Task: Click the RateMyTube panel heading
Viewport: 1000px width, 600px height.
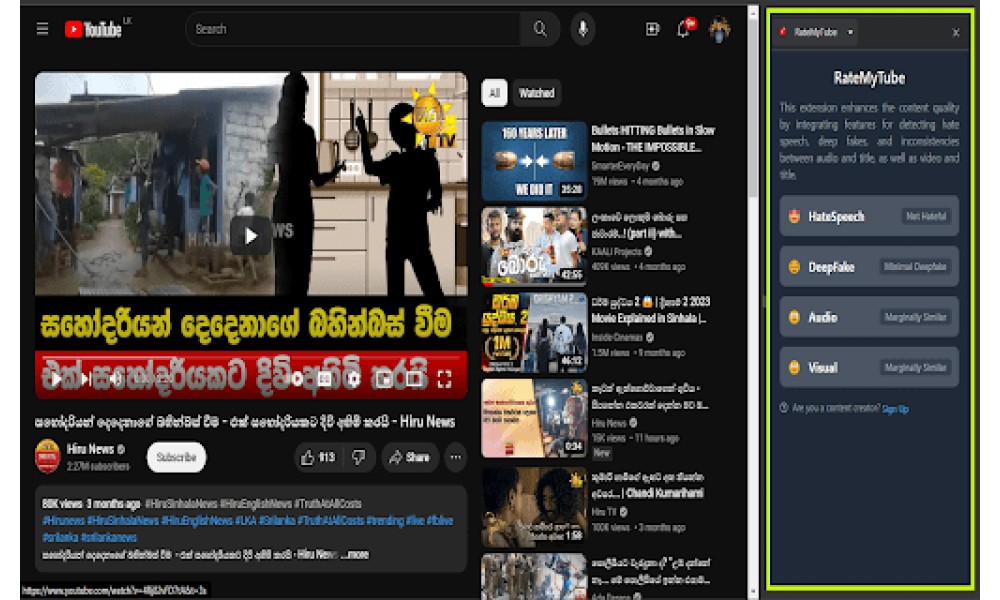Action: tap(869, 78)
